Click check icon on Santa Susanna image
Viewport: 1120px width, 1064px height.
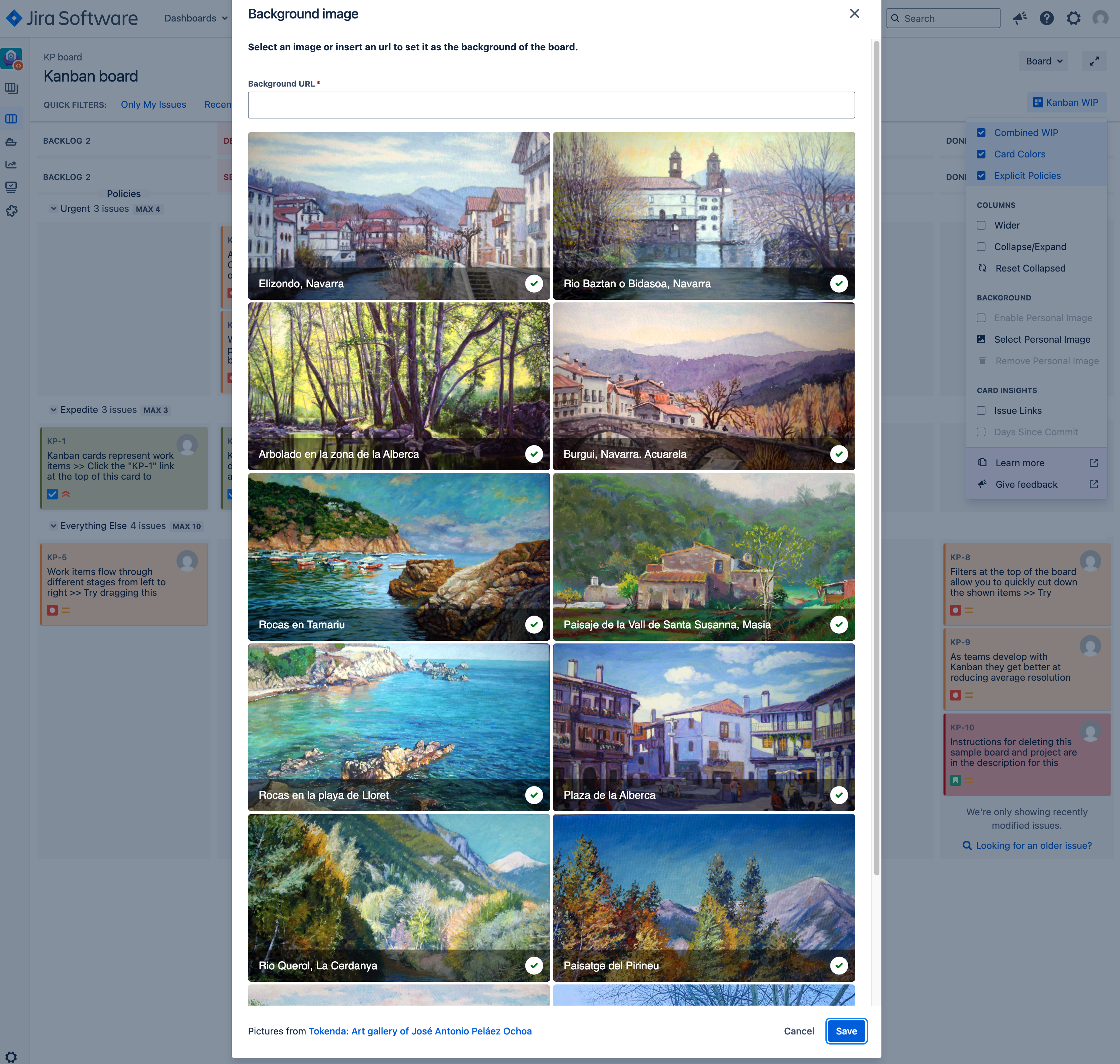click(839, 624)
